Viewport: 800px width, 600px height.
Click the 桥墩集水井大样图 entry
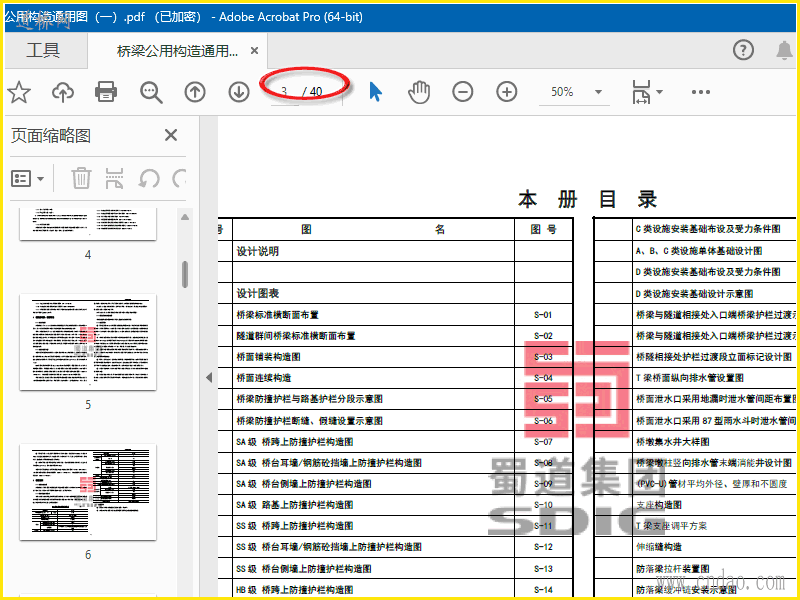pos(672,441)
